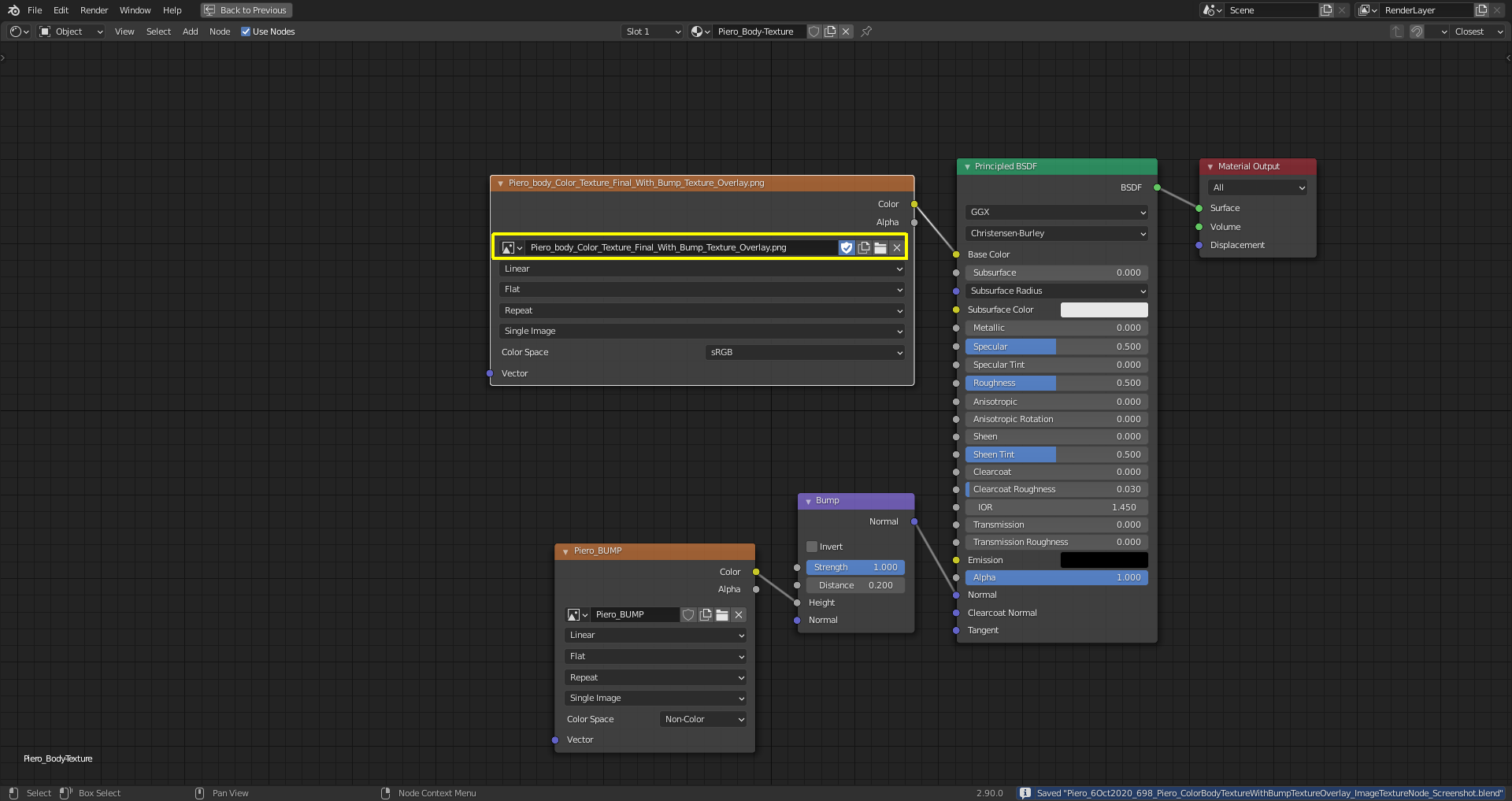Click the Piero_BUMP image name field

635,614
